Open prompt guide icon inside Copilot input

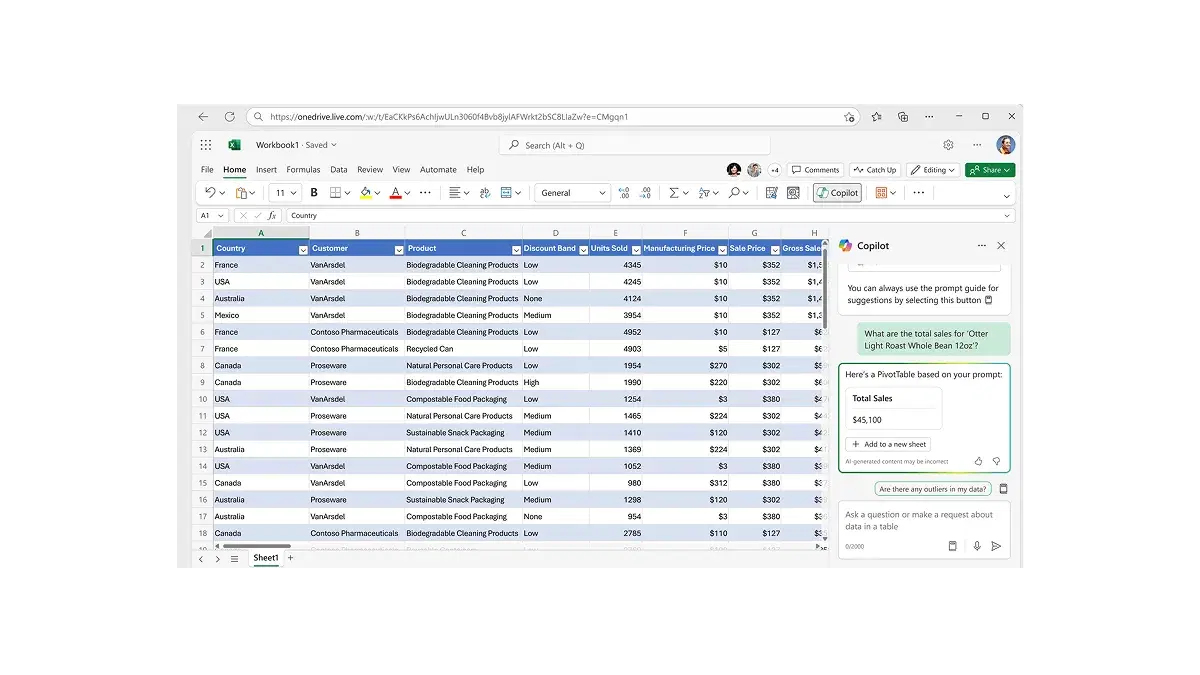point(952,546)
